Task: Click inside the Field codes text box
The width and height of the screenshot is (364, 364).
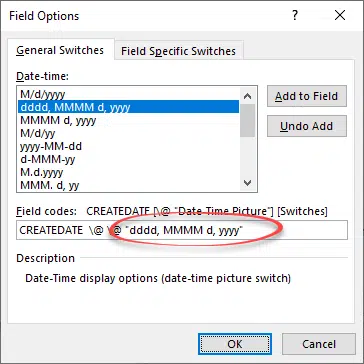Action: [182, 230]
